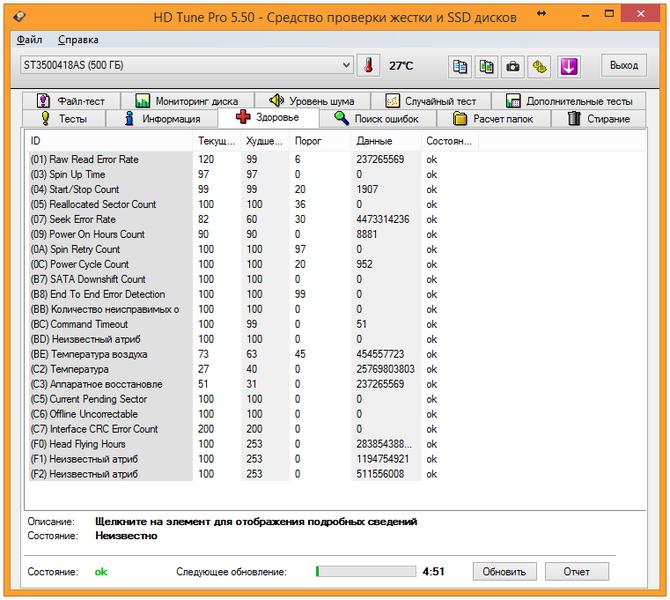Open the Случайный тест tab
Screen dimensions: 670x600
pyautogui.click(x=431, y=101)
